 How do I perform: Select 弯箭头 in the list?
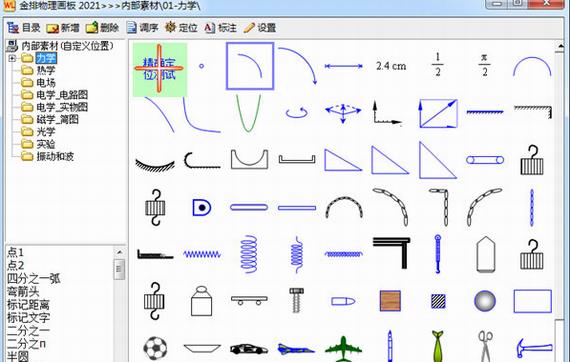tap(23, 291)
